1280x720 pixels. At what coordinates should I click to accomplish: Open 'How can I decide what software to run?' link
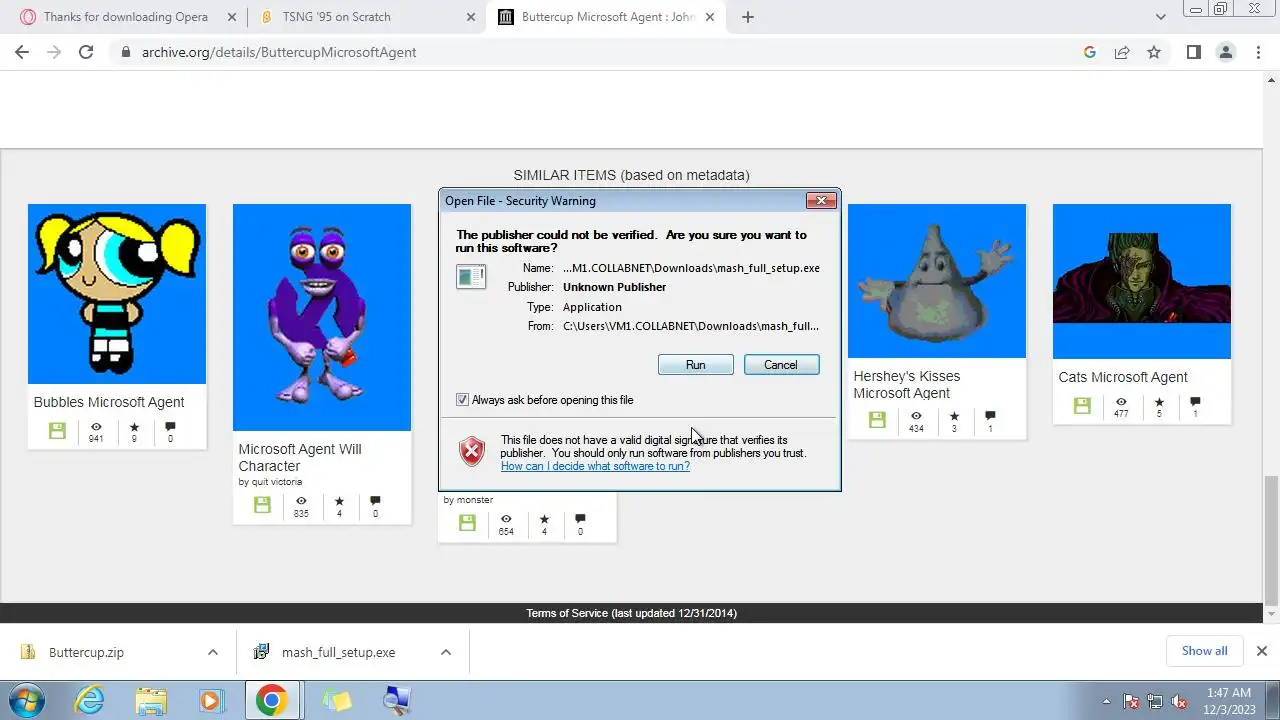click(x=595, y=466)
